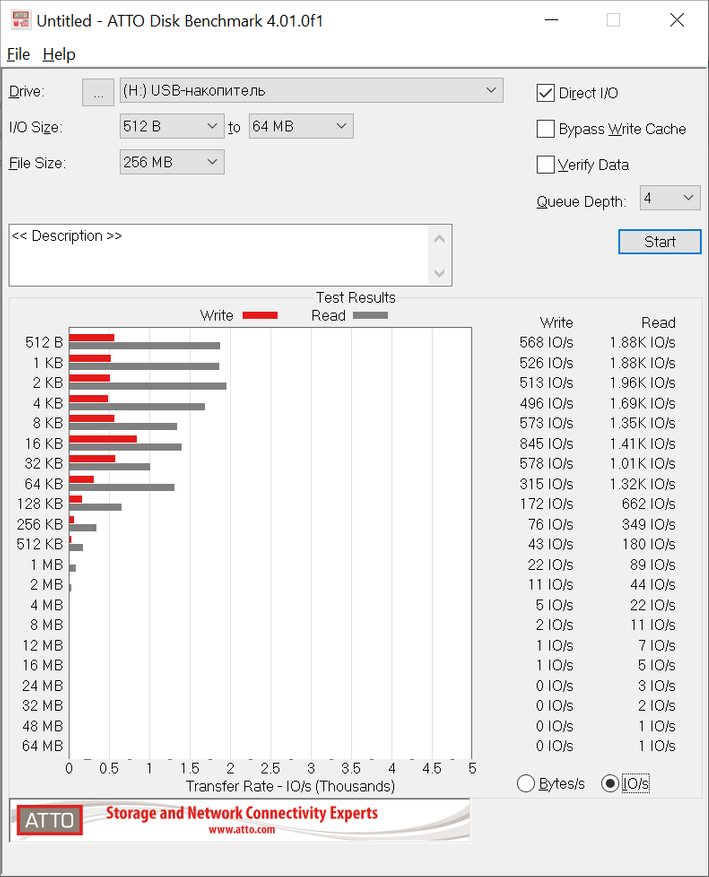Uncheck the Direct I/O checkbox
The height and width of the screenshot is (877, 709).
(545, 93)
